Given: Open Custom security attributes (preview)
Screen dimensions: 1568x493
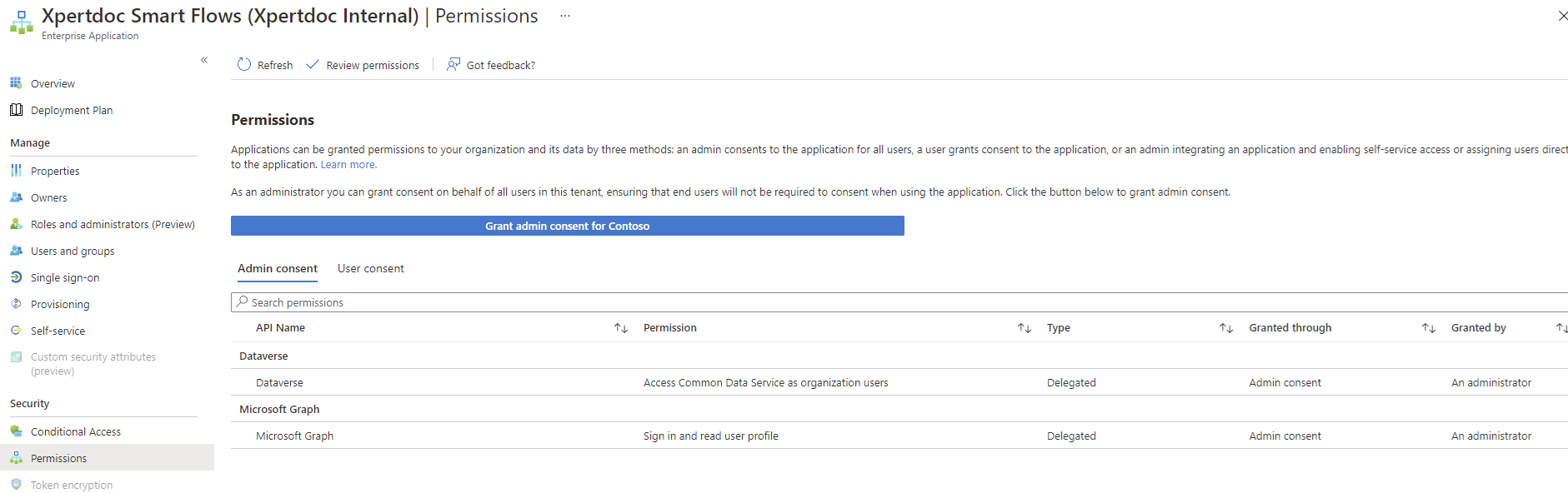Looking at the screenshot, I should pos(93,364).
